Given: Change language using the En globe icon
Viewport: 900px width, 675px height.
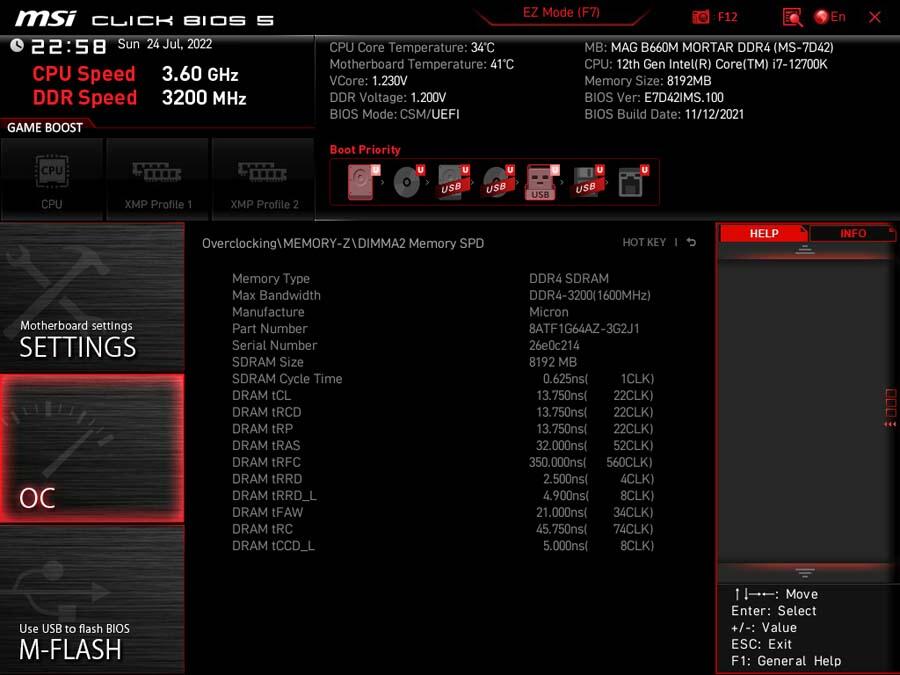Looking at the screenshot, I should click(830, 17).
